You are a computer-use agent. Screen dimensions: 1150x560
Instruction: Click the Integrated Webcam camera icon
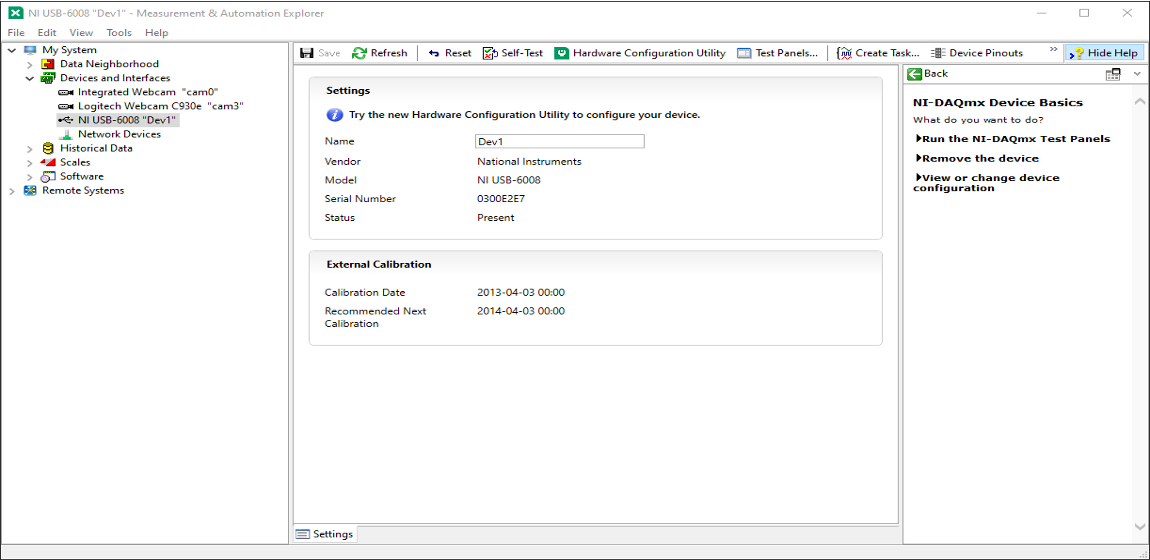(x=66, y=92)
